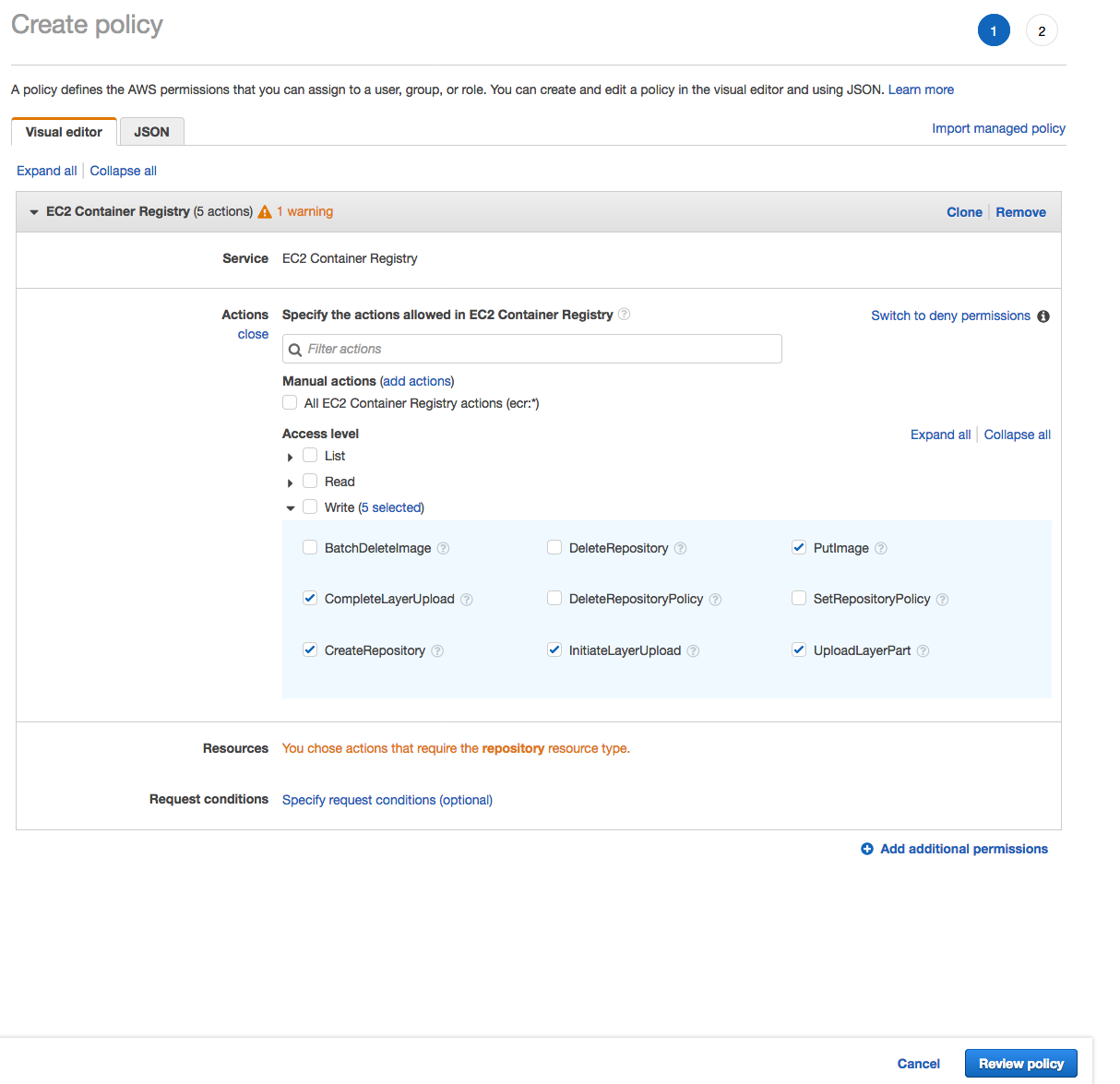Click help icon next to InitiateLayerUpload

tap(693, 650)
